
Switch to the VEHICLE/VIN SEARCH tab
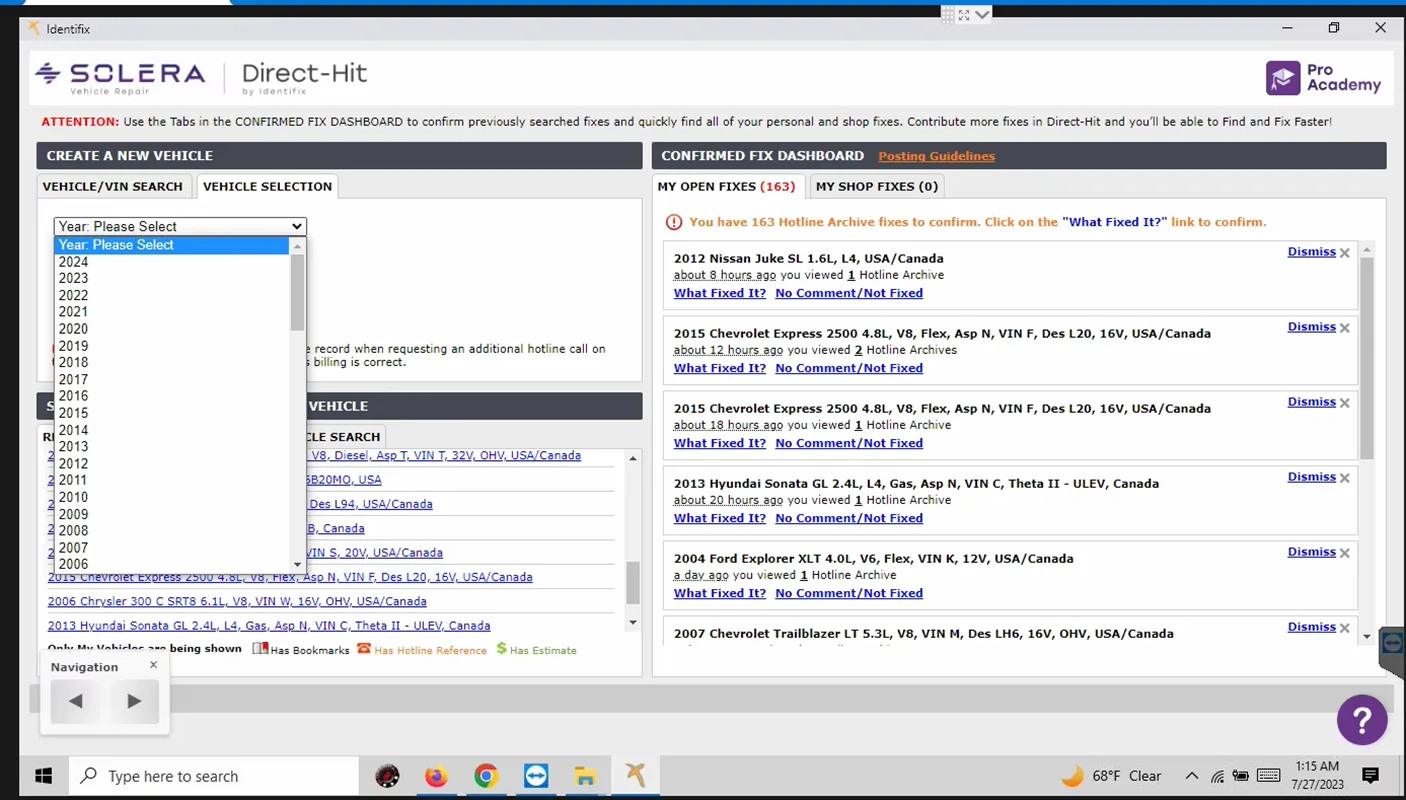112,186
